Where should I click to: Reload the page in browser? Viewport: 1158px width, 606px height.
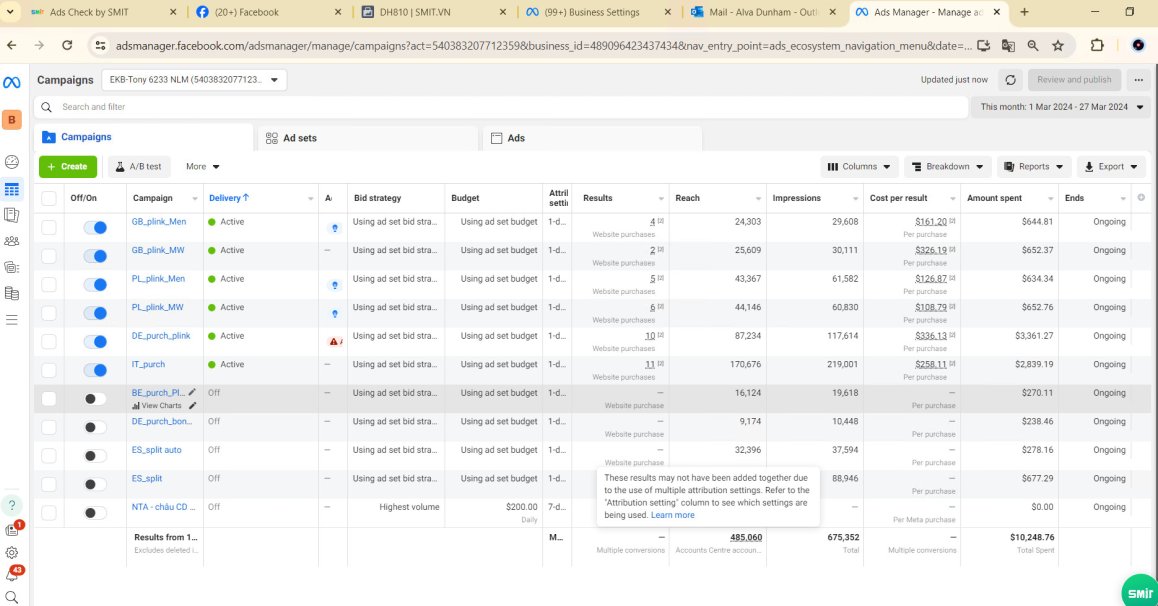tap(67, 45)
